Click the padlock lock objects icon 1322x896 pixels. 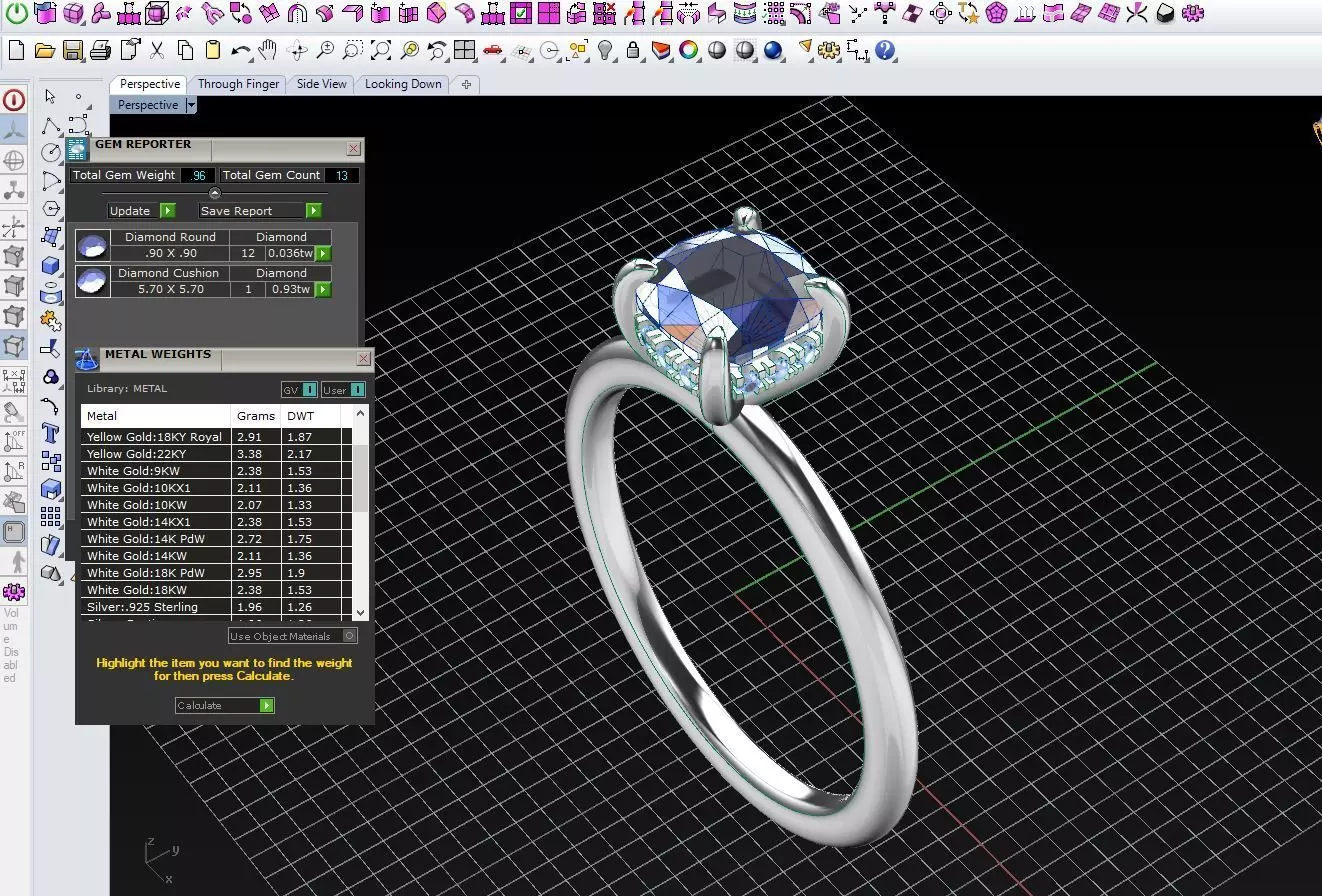633,51
